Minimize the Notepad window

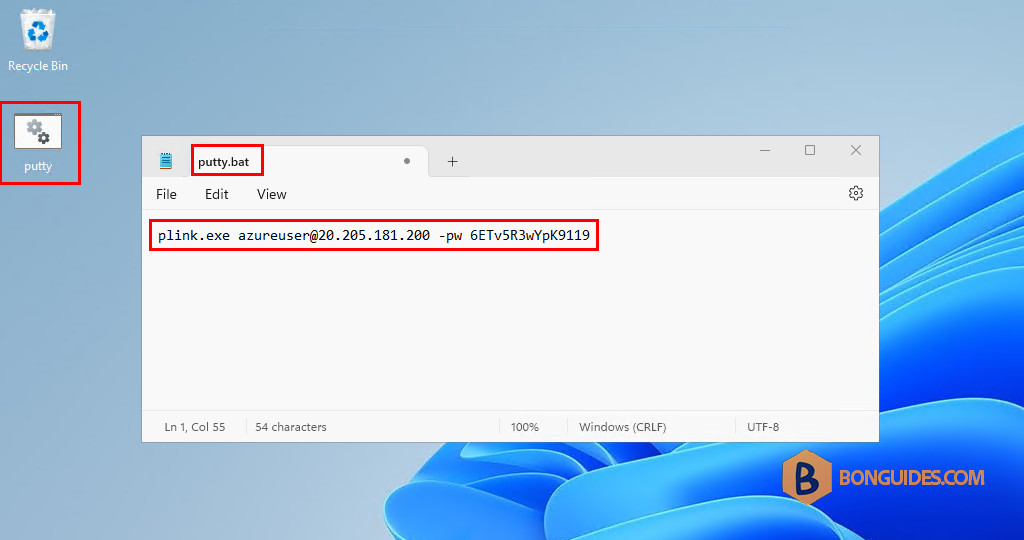click(x=765, y=150)
